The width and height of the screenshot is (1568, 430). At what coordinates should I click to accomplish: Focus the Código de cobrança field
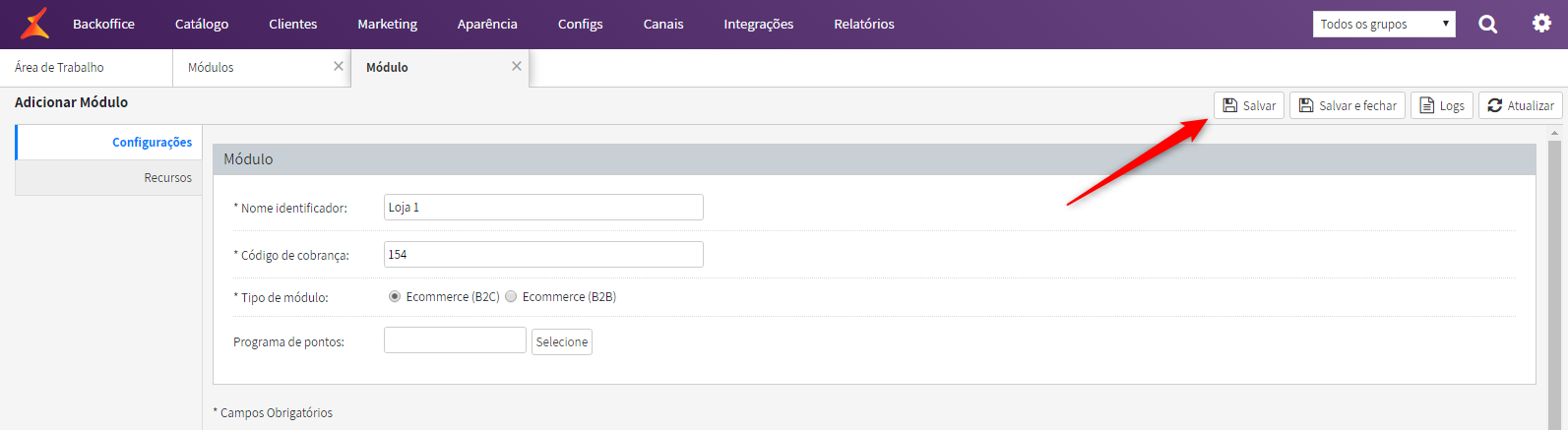click(543, 254)
